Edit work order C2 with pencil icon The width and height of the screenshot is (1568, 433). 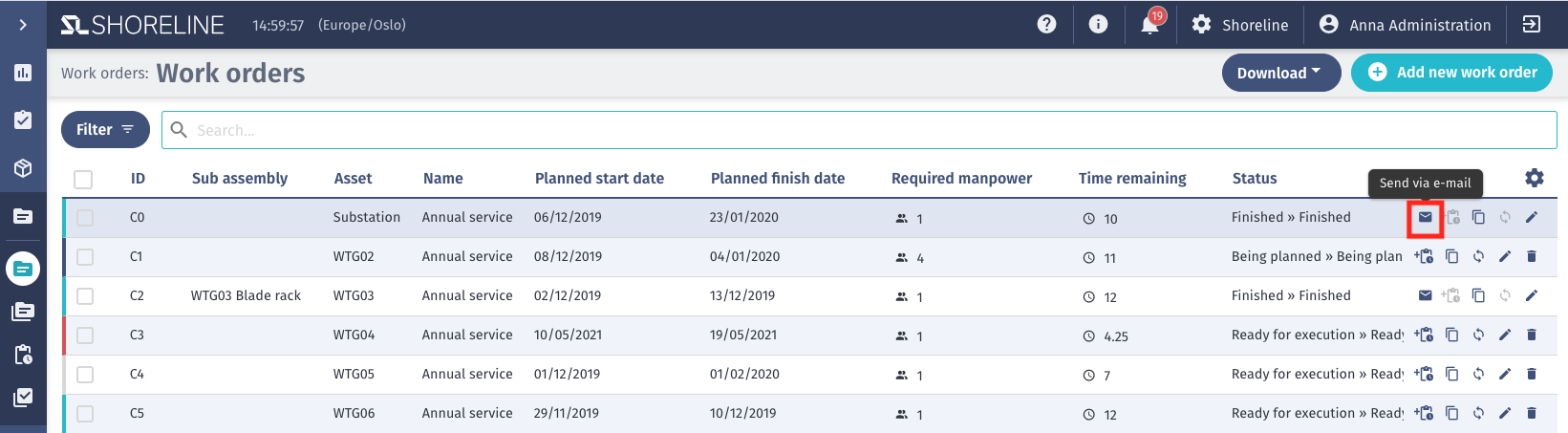(x=1531, y=296)
